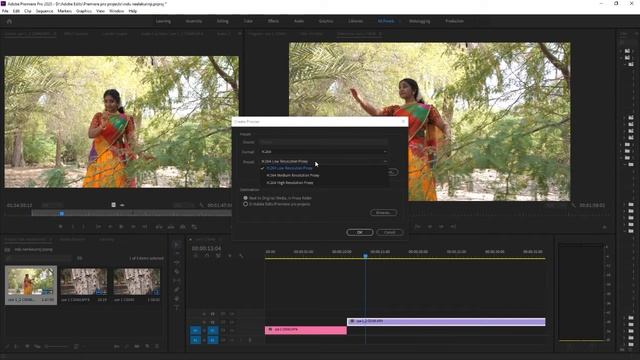Viewport: 640px width, 360px height.
Task: Click the Project panel search field
Action: point(39,258)
